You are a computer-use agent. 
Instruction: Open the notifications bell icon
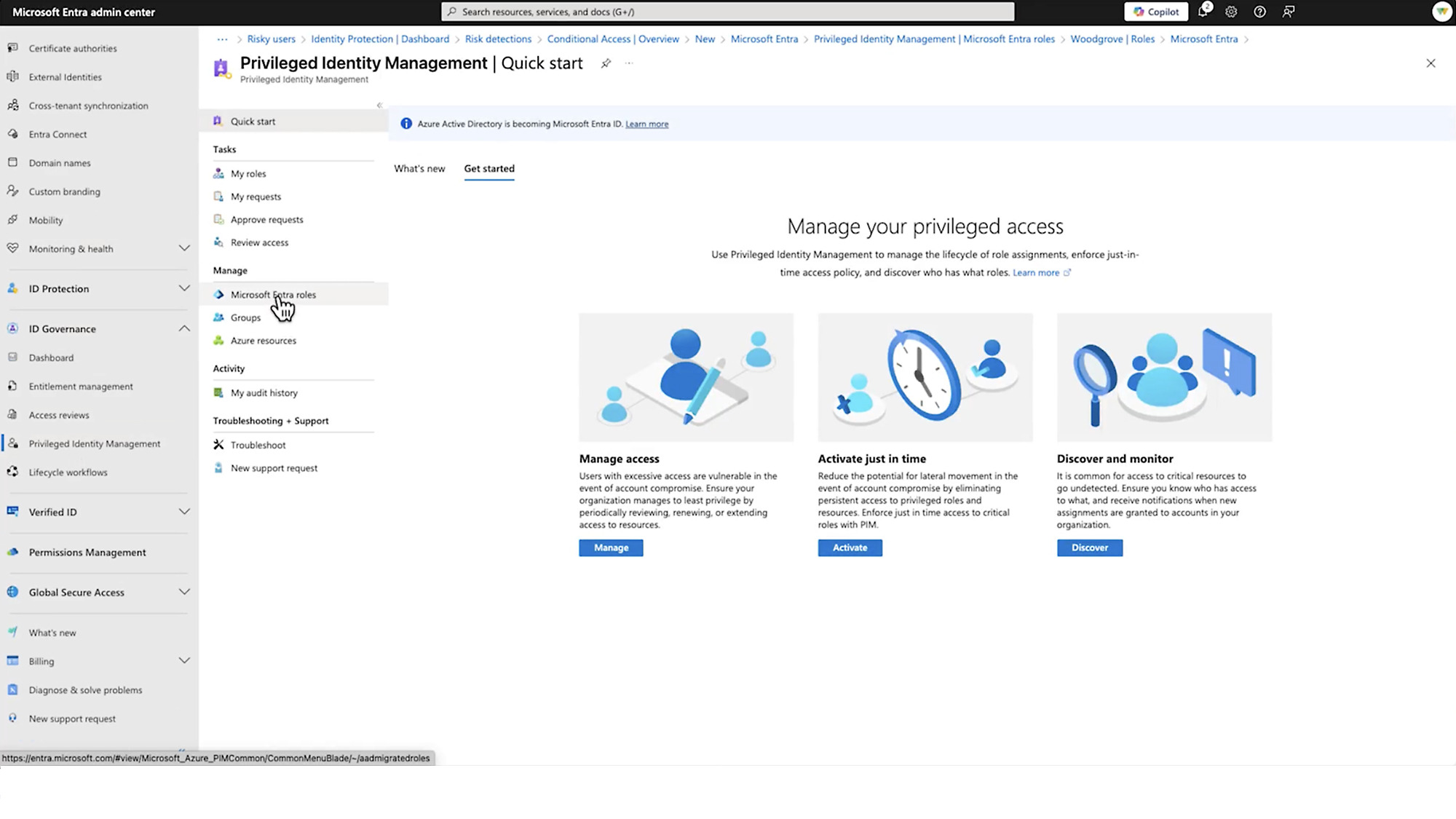pos(1204,11)
